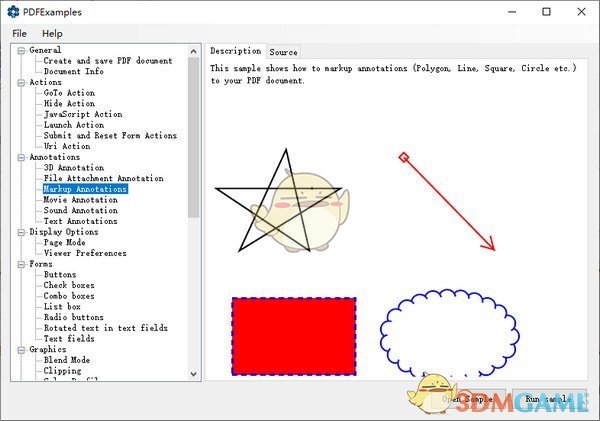Collapse the Graphics tree node

click(x=21, y=350)
